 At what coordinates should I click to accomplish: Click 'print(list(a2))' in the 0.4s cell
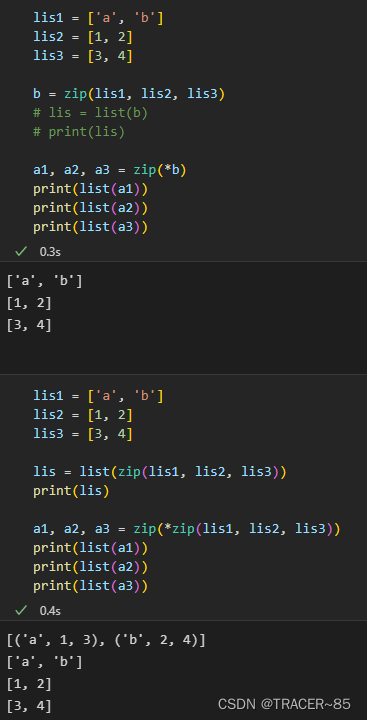[x=90, y=567]
